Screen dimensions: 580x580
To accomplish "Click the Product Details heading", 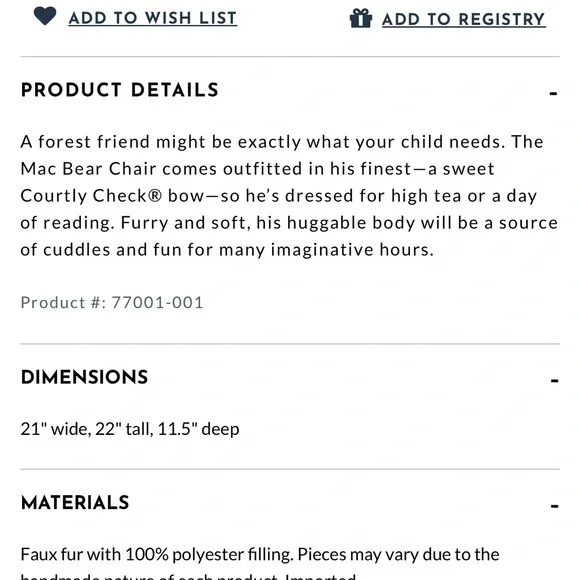I will click(120, 90).
